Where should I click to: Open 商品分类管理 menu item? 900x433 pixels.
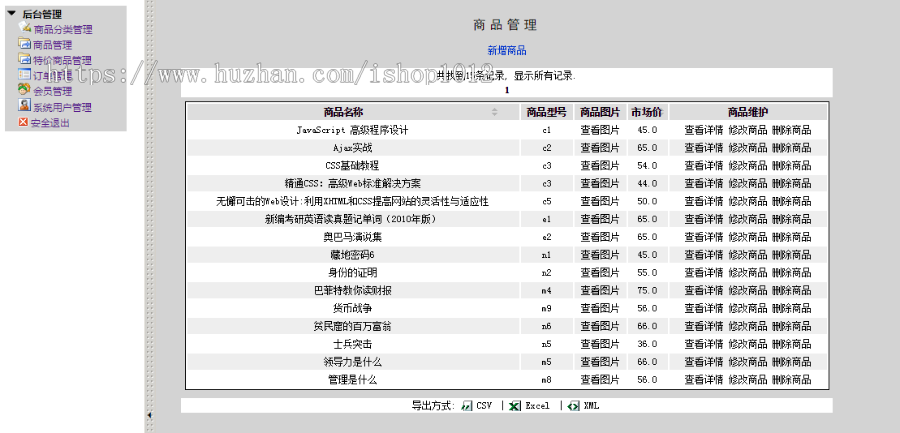(x=63, y=29)
